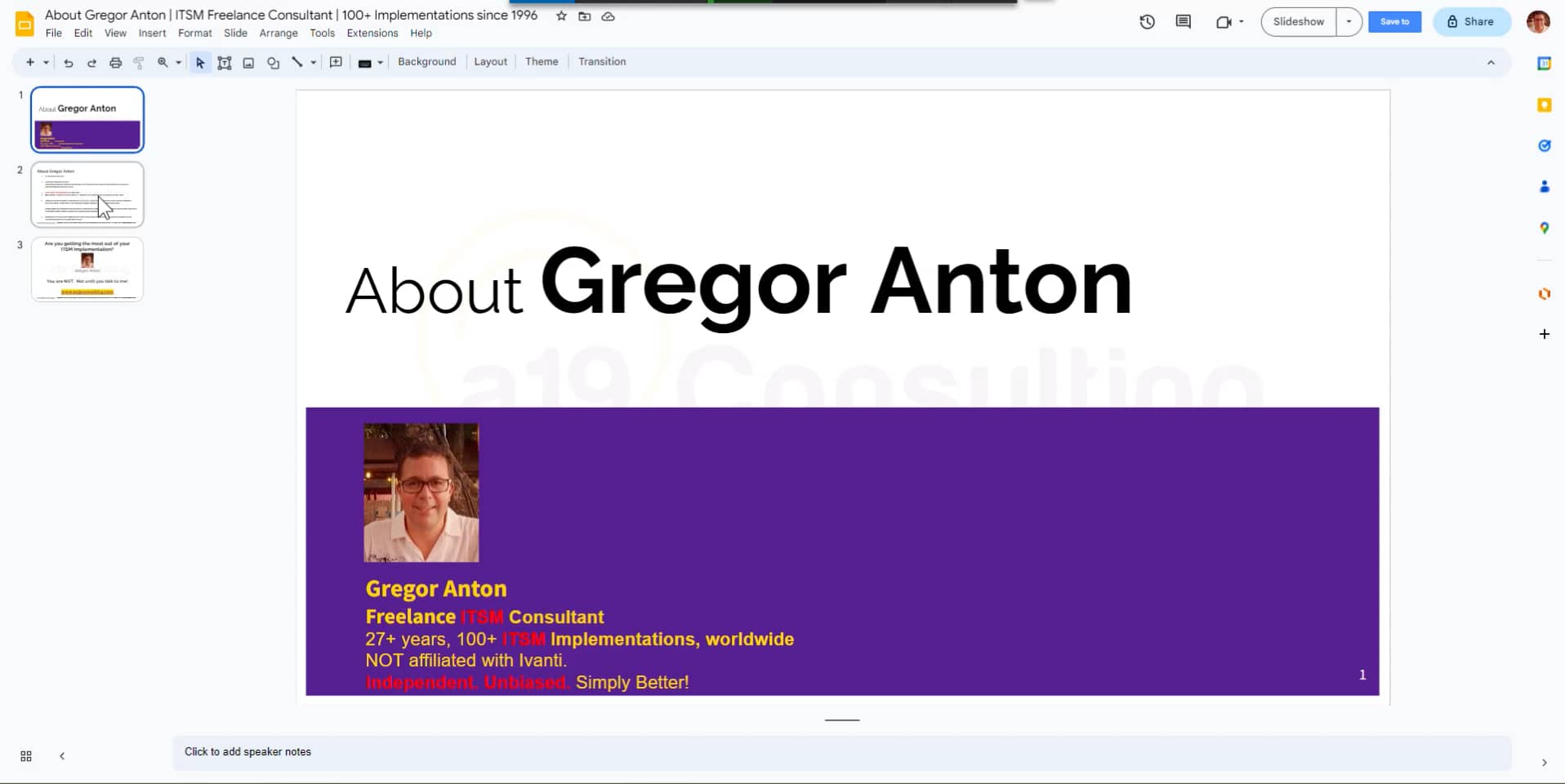
Task: Open the Zoom dropdown arrow
Action: click(x=176, y=62)
